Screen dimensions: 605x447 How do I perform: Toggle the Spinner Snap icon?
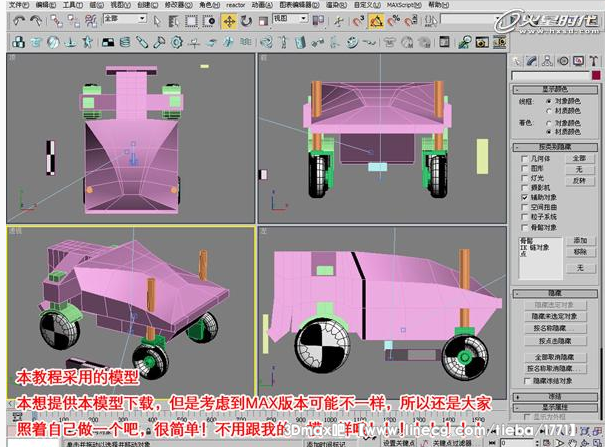click(x=411, y=21)
